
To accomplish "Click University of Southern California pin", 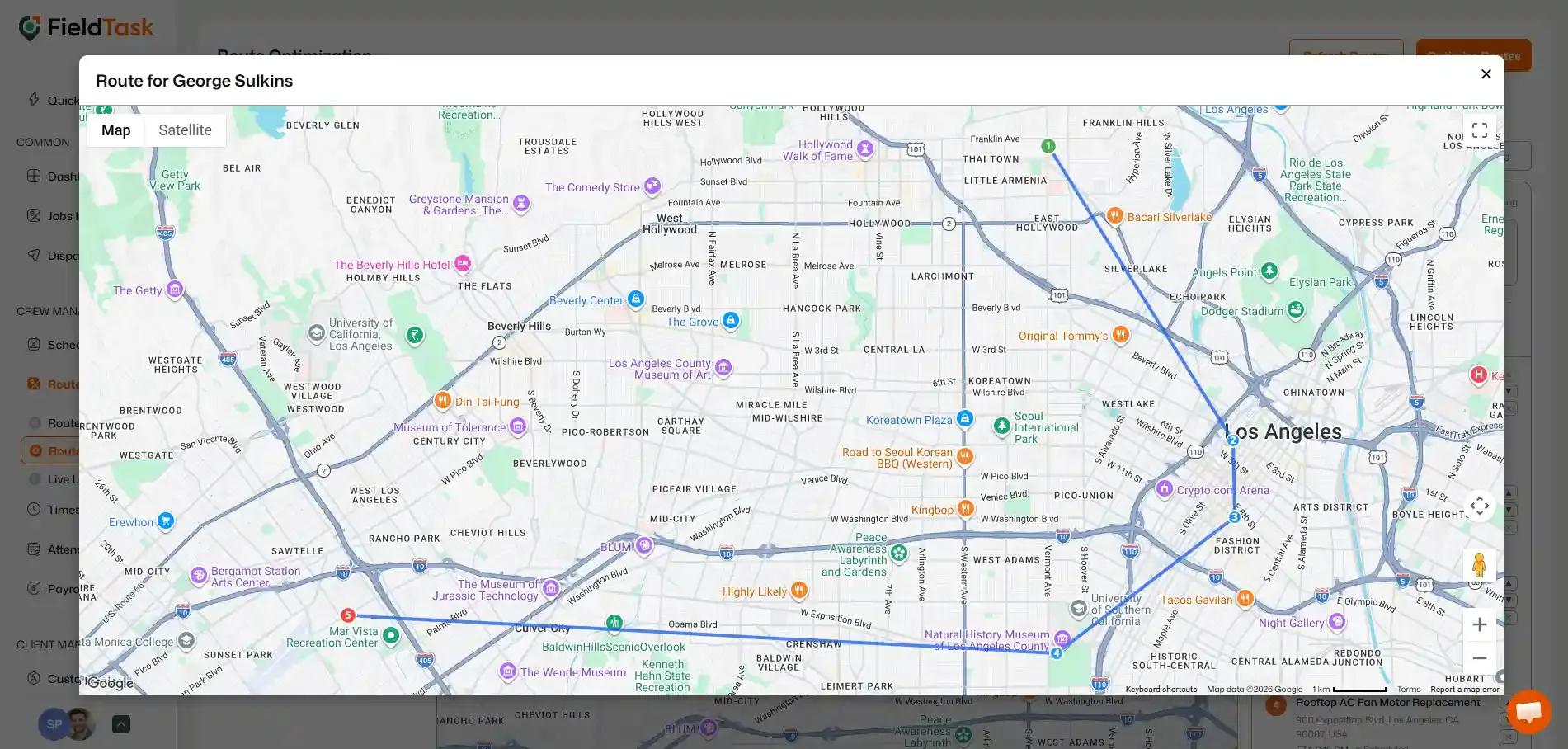I will (x=1078, y=610).
